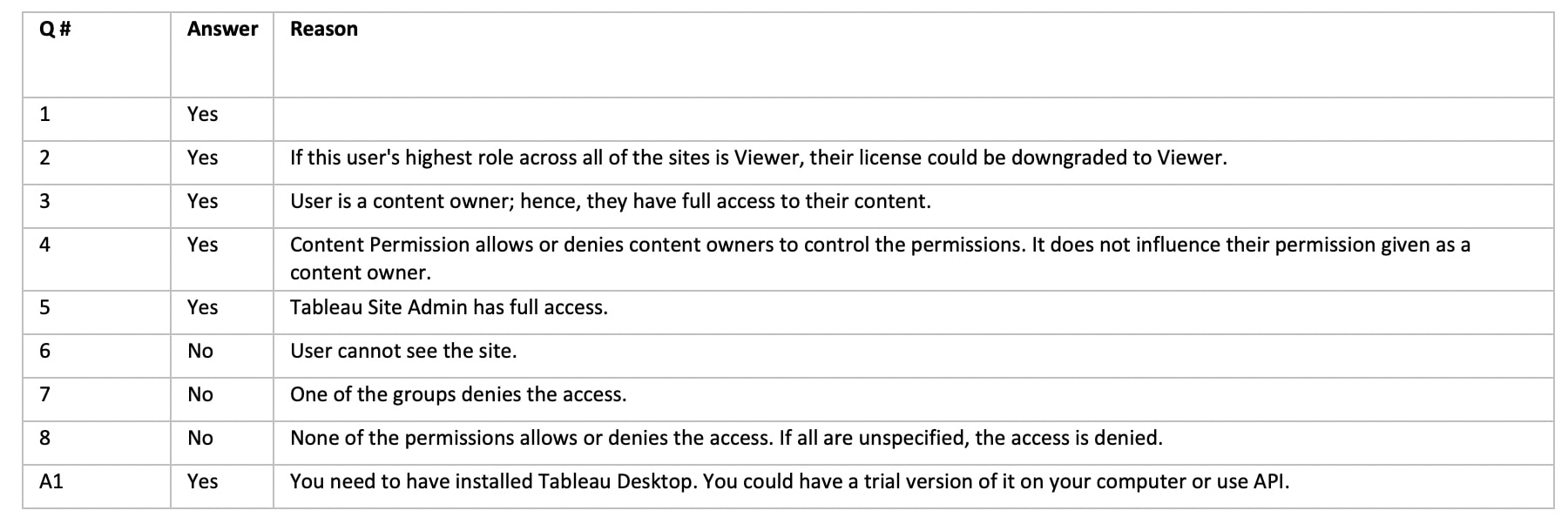Click the 'User is a content owner' reason text
This screenshot has width=1568, height=524.
610,201
